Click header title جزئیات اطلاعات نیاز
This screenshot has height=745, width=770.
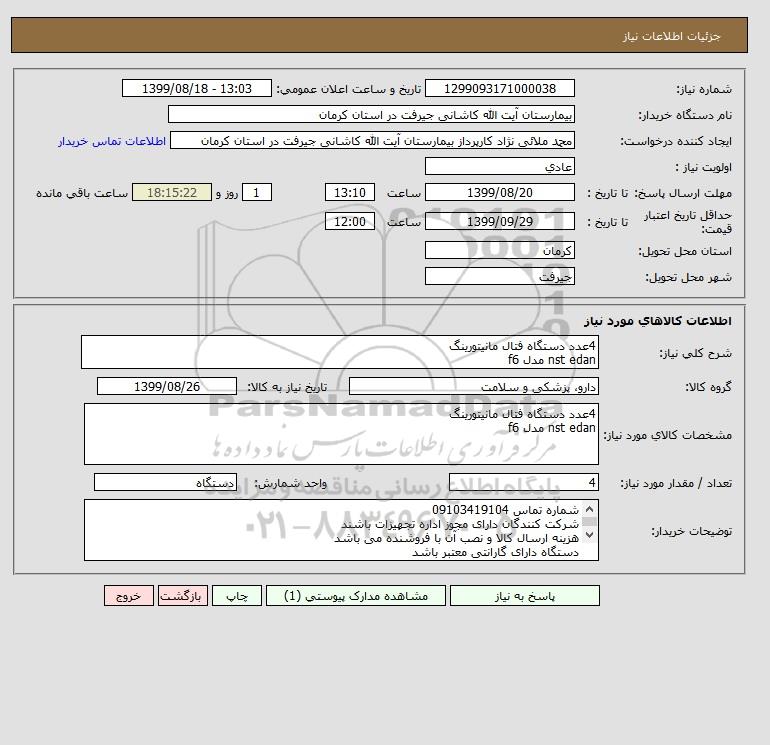[671, 36]
